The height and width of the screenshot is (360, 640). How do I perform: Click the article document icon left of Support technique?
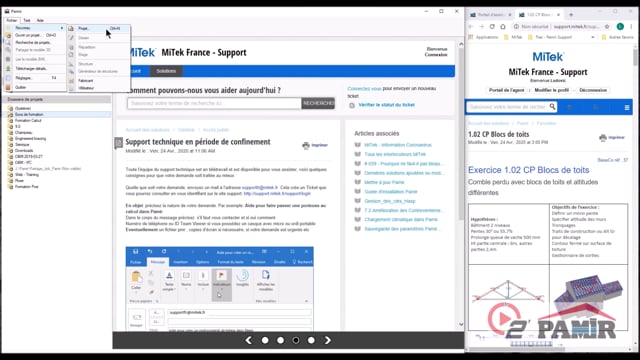point(118,142)
